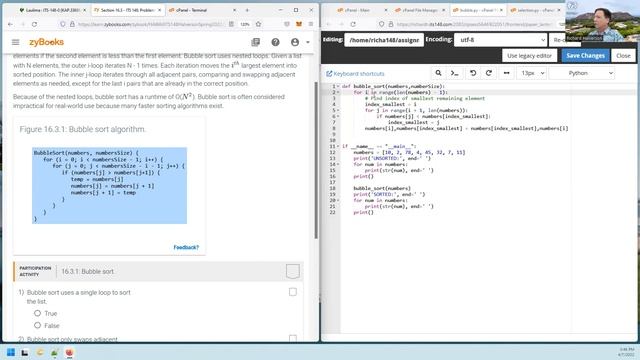Viewport: 640px width, 360px height.
Task: Click the 16.3.1 Bubble sort activity completion badge
Action: [x=293, y=271]
